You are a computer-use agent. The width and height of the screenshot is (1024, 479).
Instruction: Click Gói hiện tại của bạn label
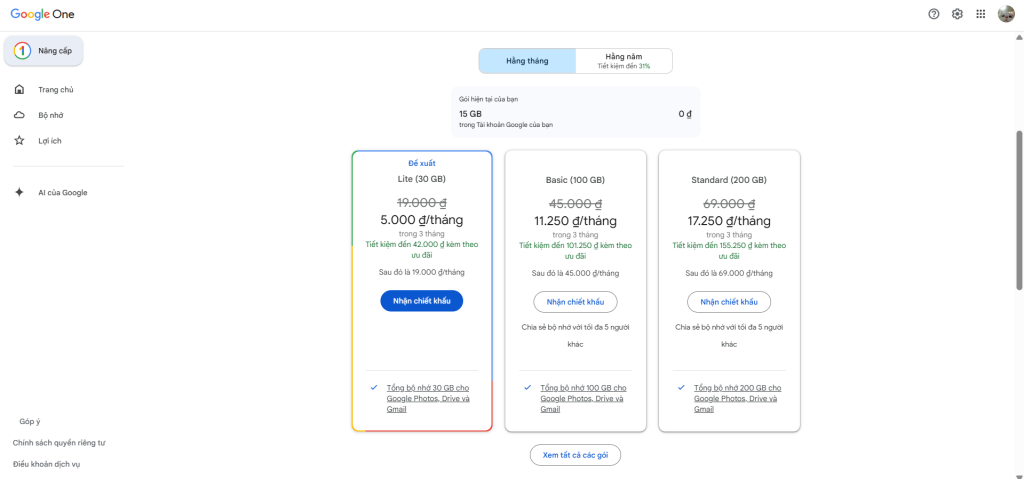(489, 99)
